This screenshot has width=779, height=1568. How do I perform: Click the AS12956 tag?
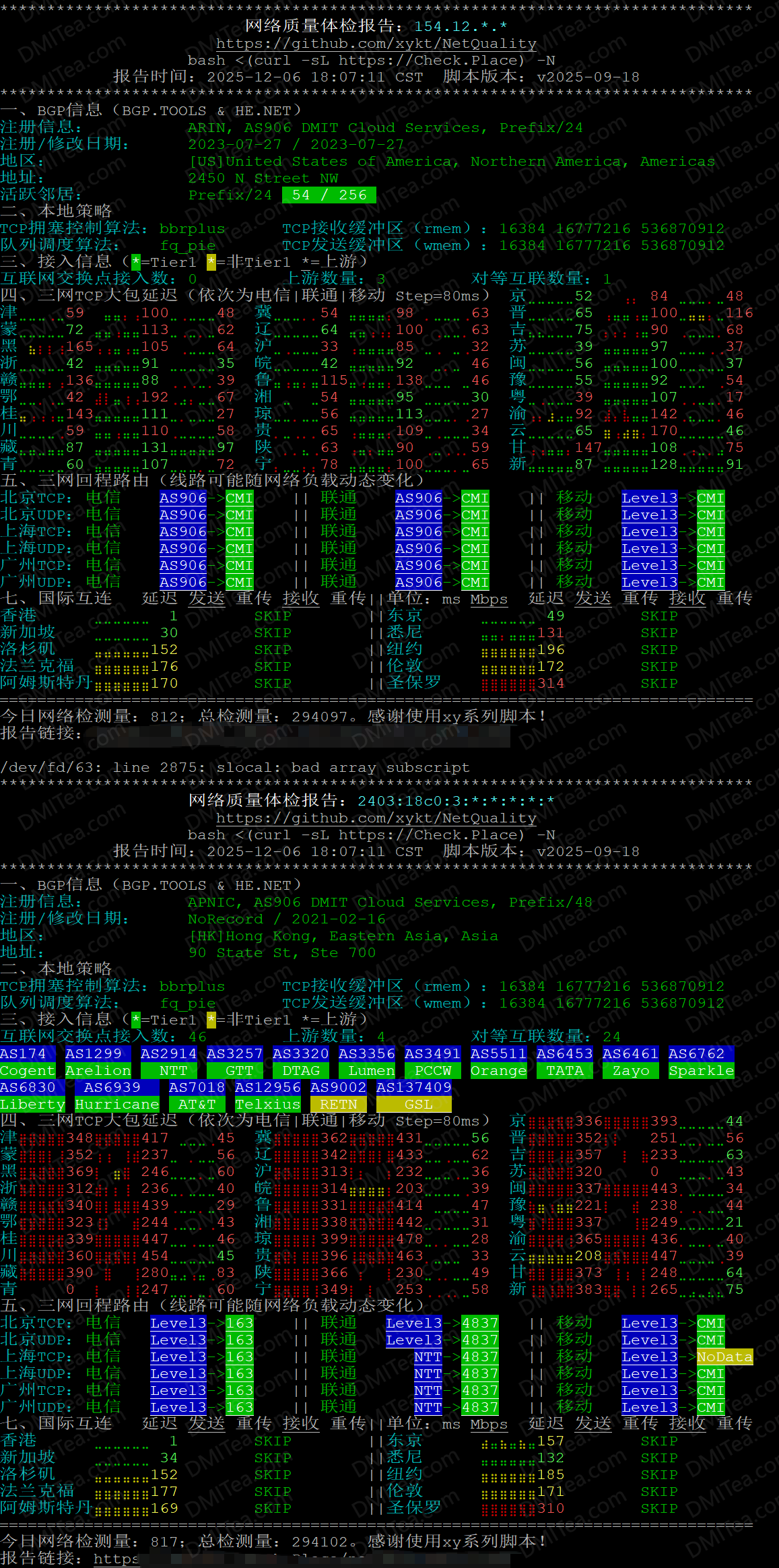pyautogui.click(x=268, y=1088)
